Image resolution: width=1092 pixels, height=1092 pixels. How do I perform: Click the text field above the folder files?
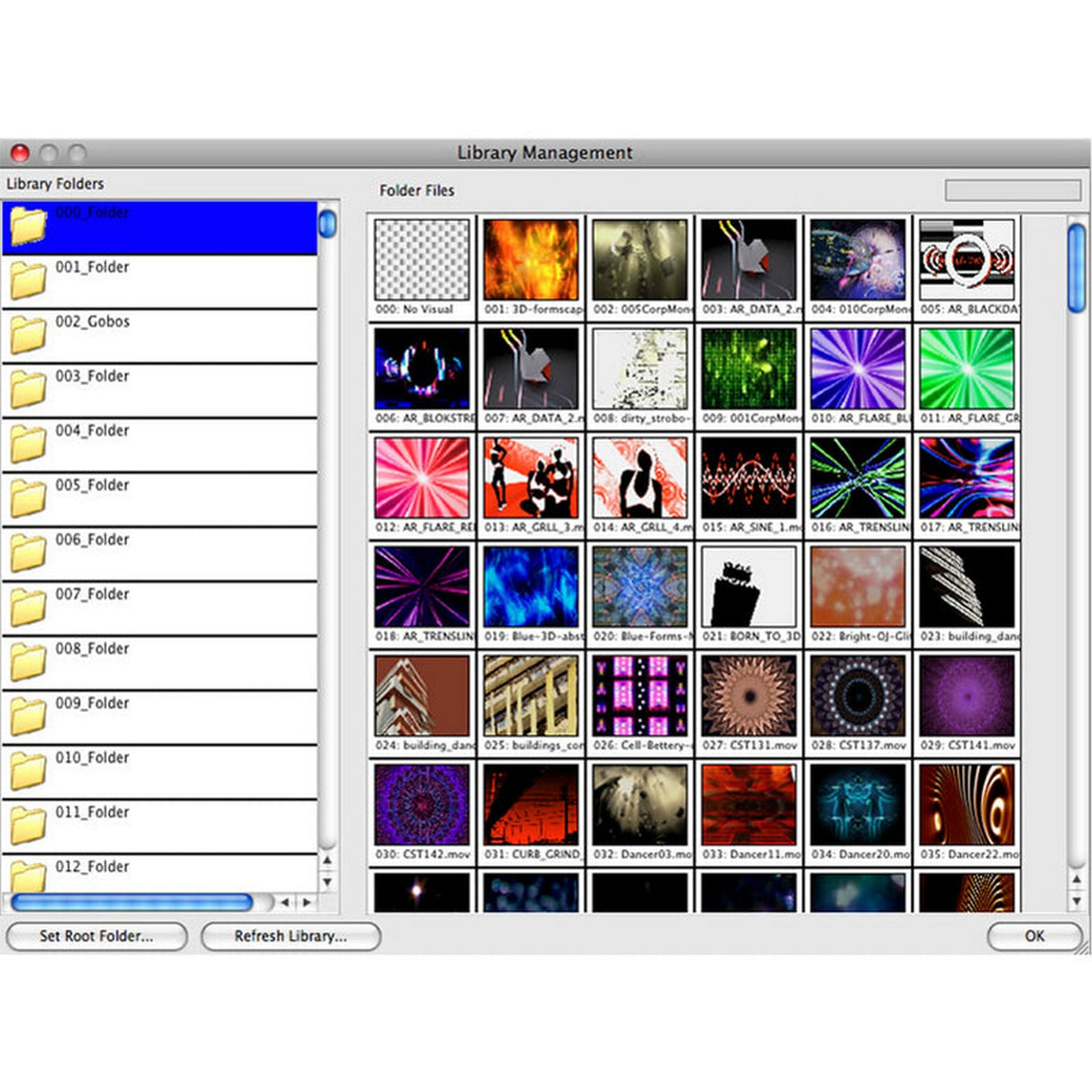click(x=1013, y=190)
